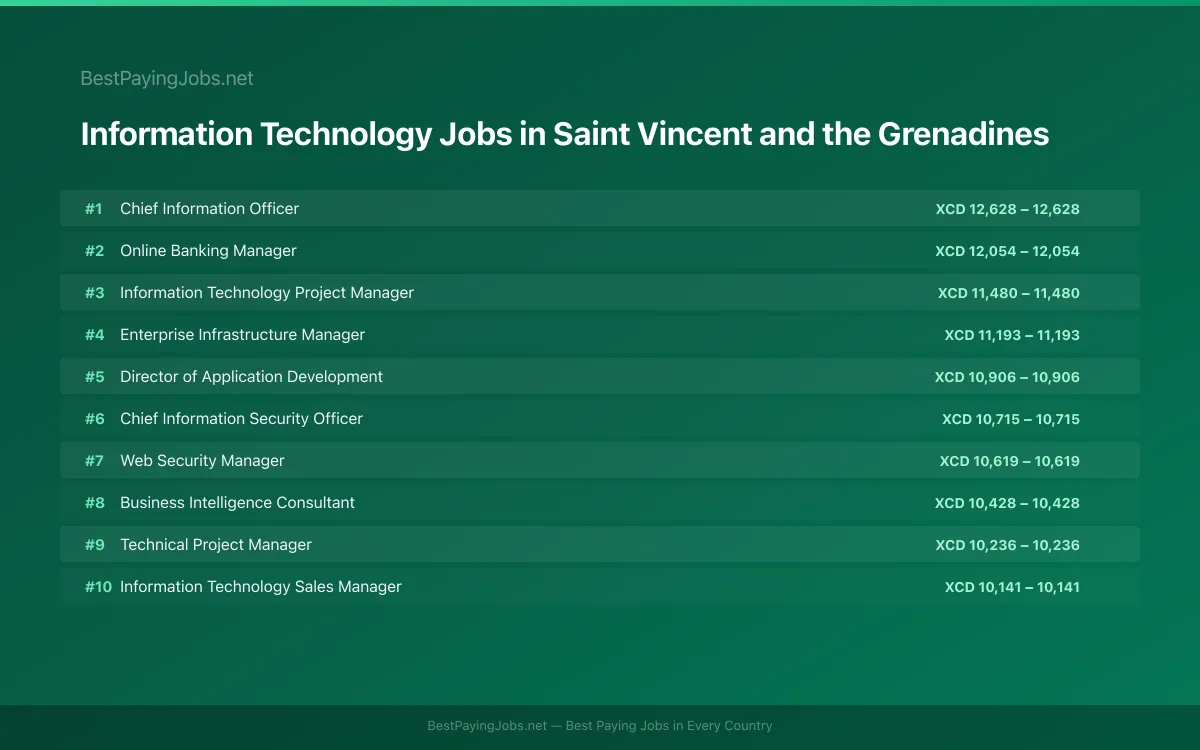Click the salary XCD 10,428 – 10,428

(1007, 503)
